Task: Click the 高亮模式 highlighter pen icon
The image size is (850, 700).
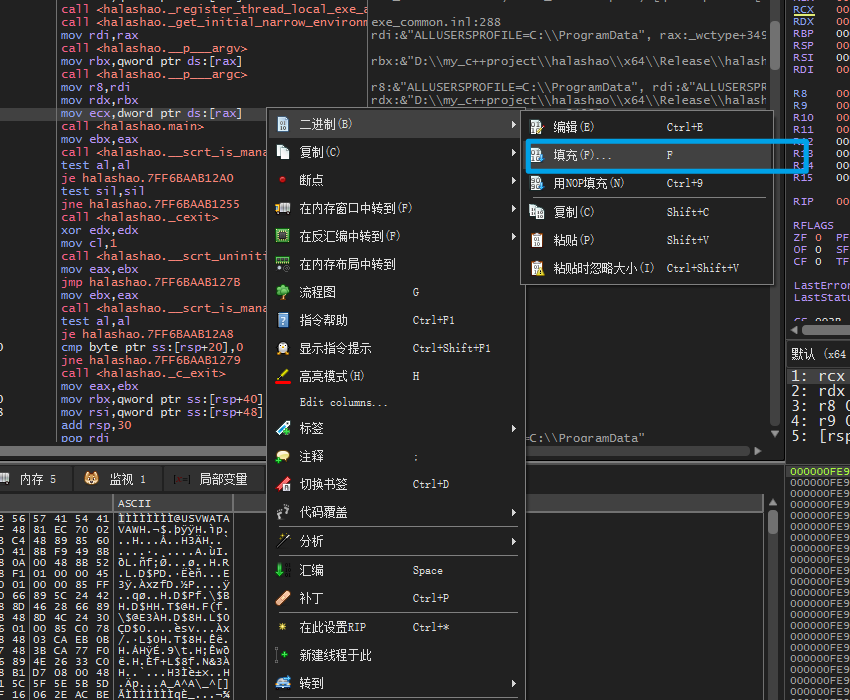Action: point(283,377)
